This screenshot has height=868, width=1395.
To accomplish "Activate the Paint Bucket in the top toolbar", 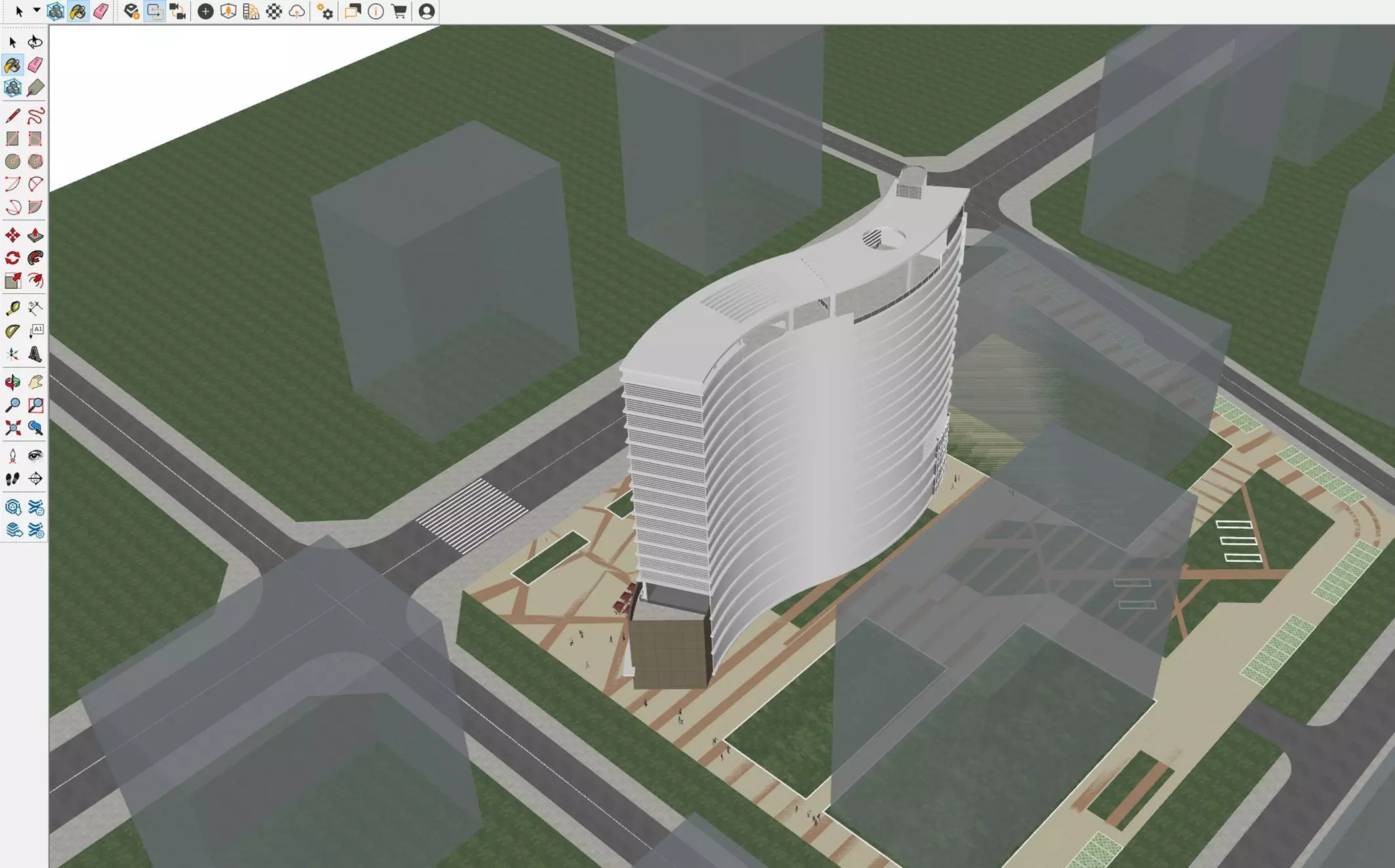I will click(78, 11).
